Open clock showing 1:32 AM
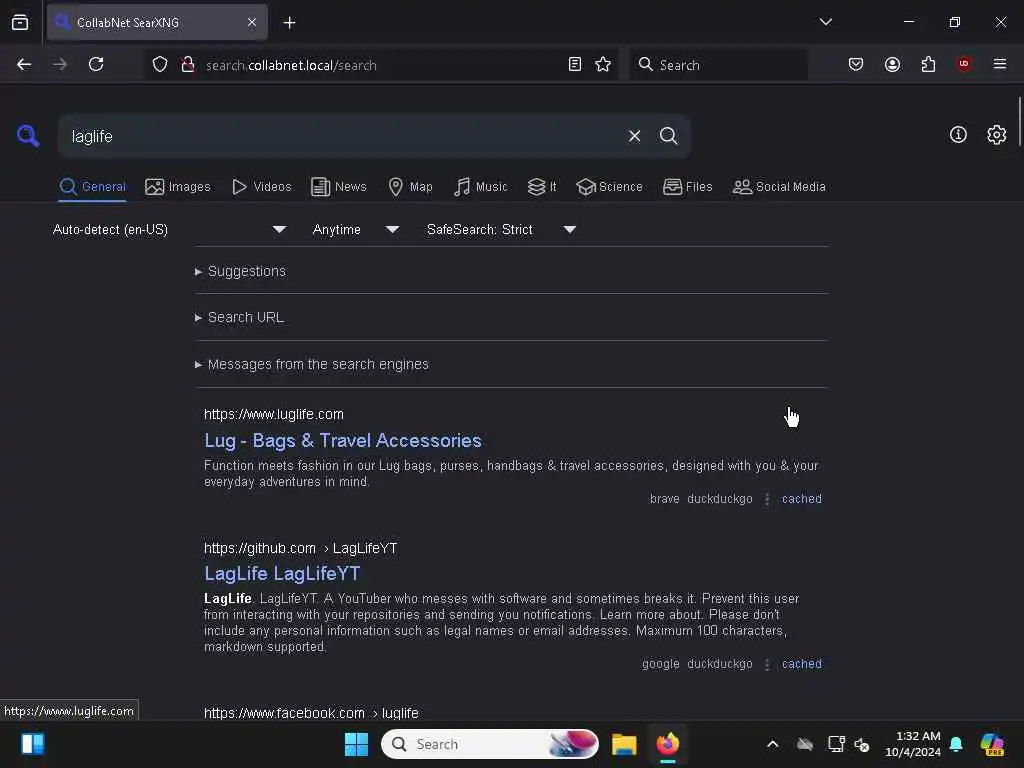1024x768 pixels. click(x=912, y=744)
